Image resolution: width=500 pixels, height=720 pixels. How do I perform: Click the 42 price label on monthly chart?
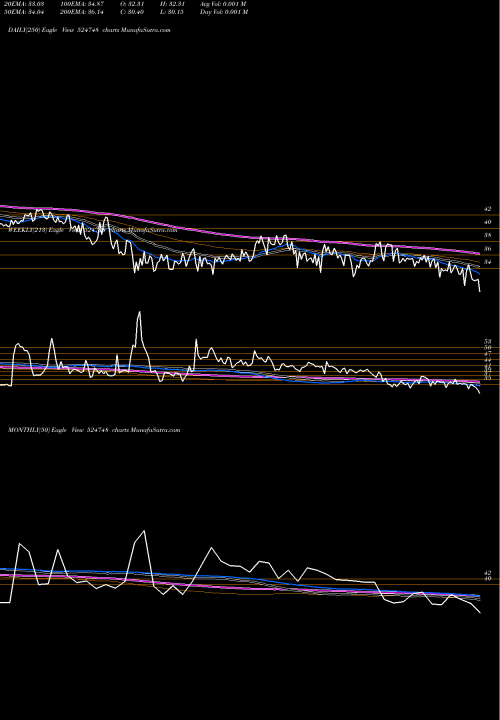point(488,573)
